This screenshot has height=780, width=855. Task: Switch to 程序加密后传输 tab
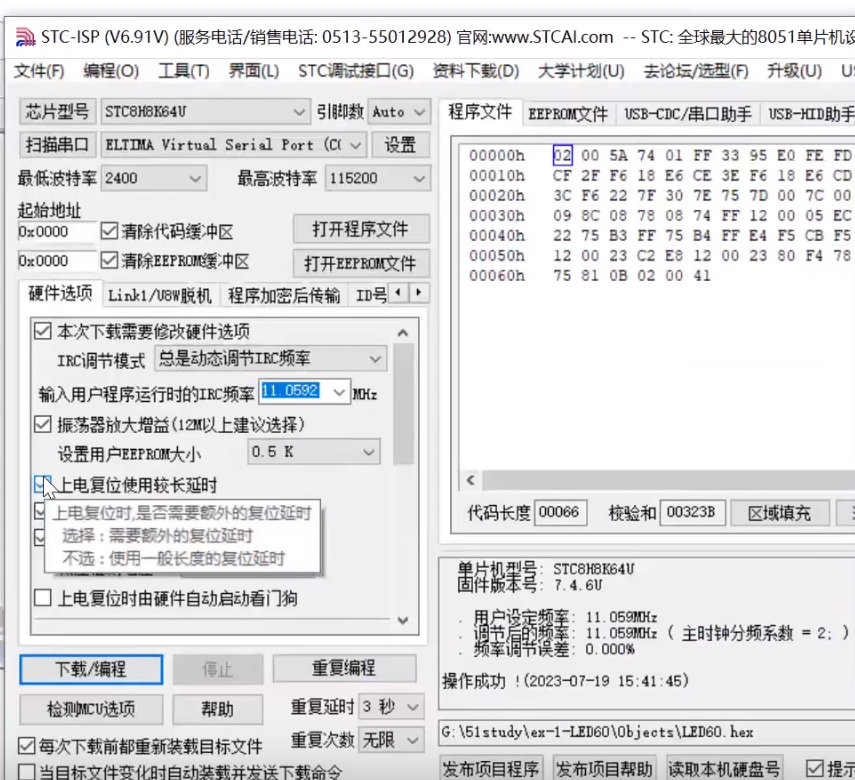pyautogui.click(x=284, y=296)
